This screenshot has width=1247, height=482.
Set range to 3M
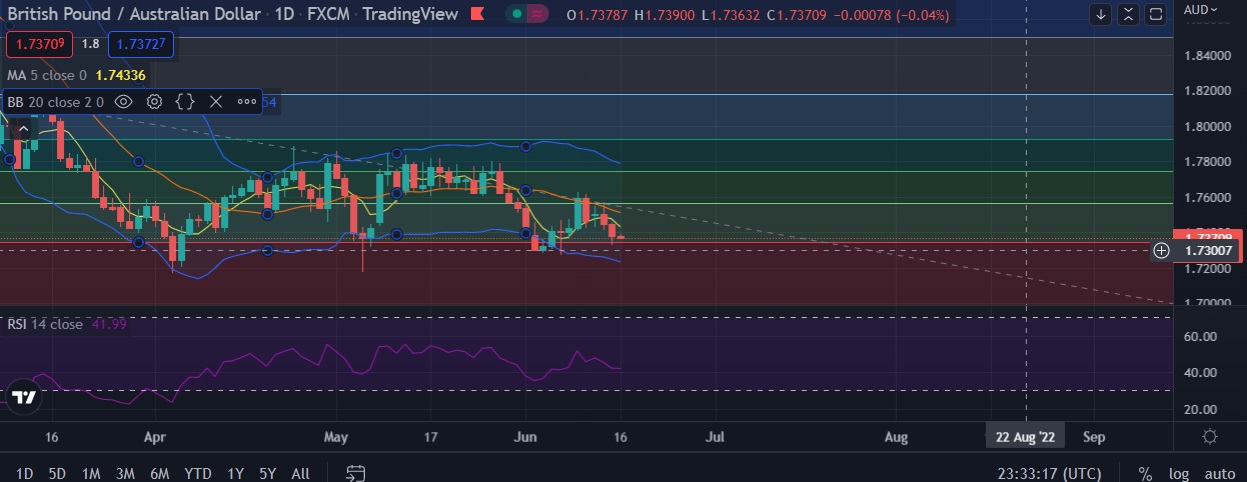[125, 472]
